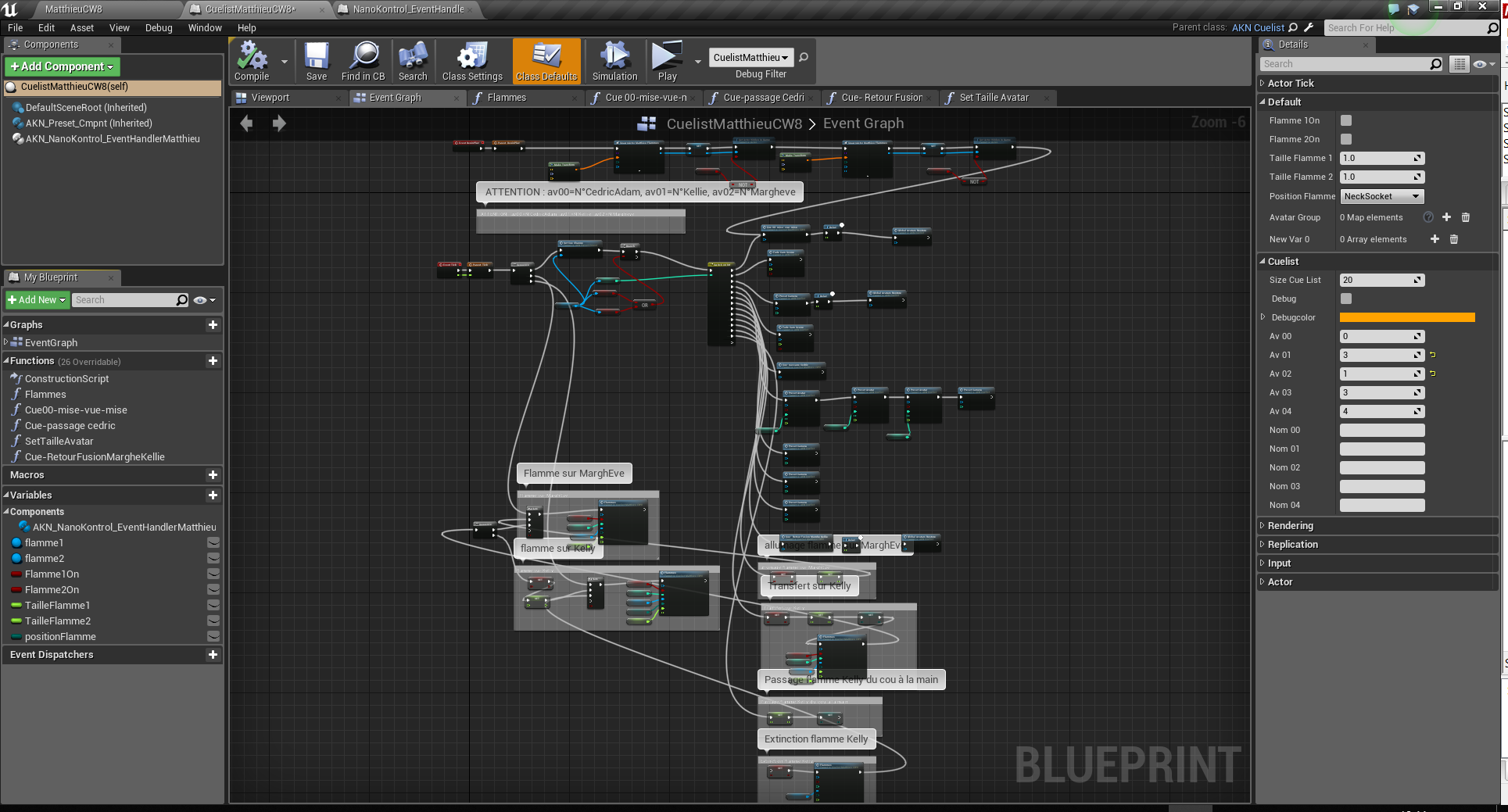Enable Flamme 2On checkbox

point(1346,139)
